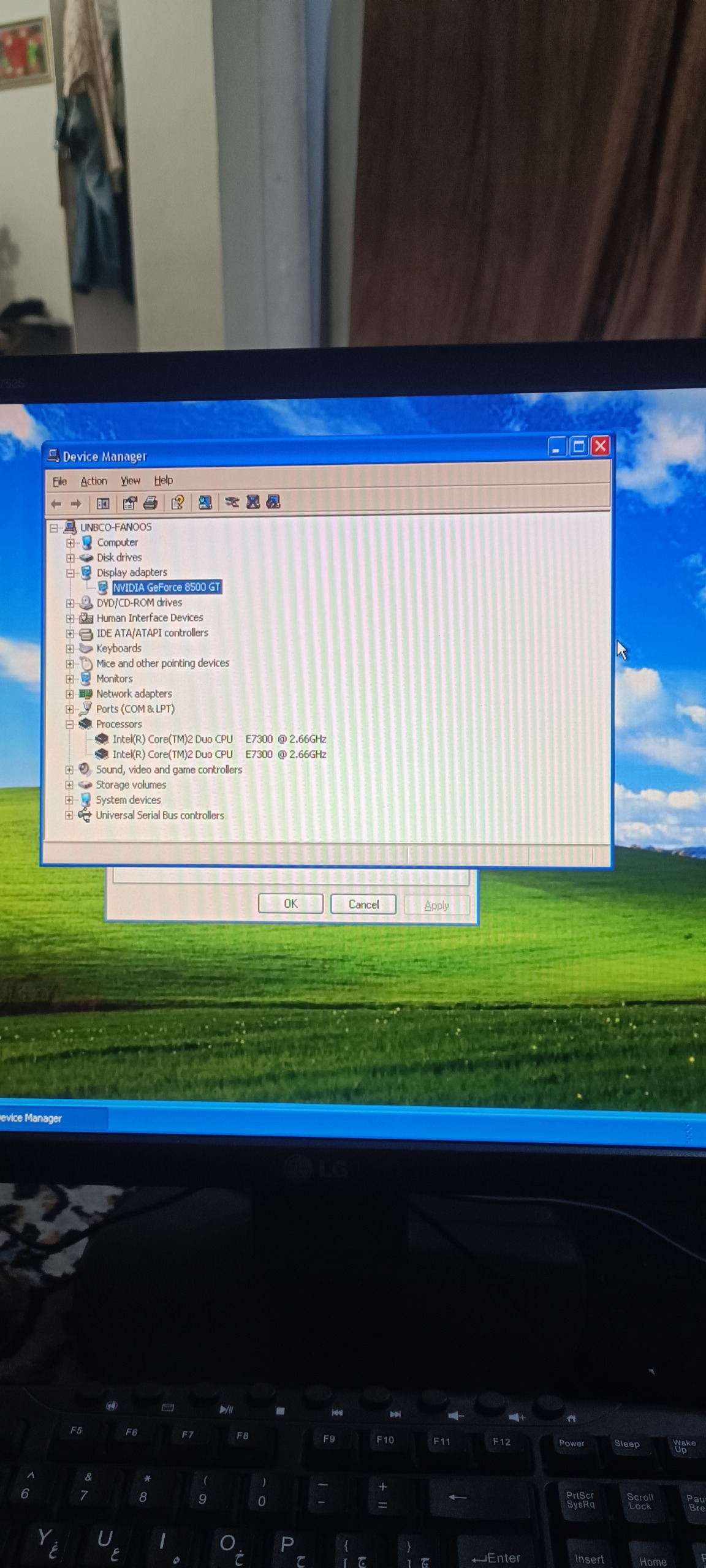The width and height of the screenshot is (706, 1568).
Task: Open the Help menu
Action: pyautogui.click(x=163, y=480)
